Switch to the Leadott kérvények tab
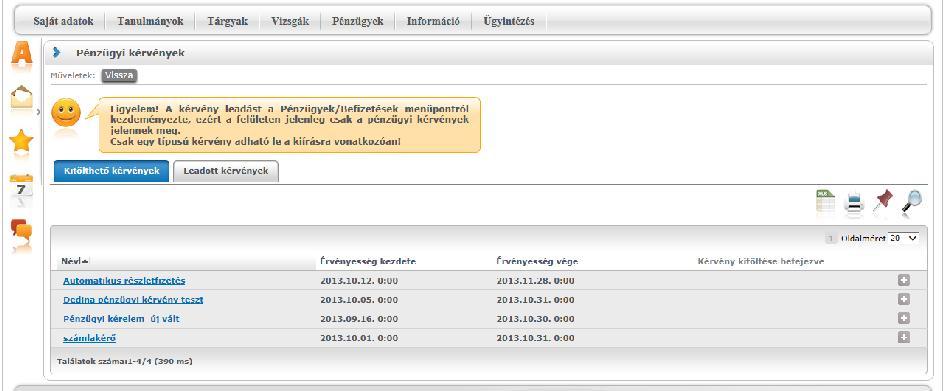Screen dimensions: 944x391 point(226,171)
